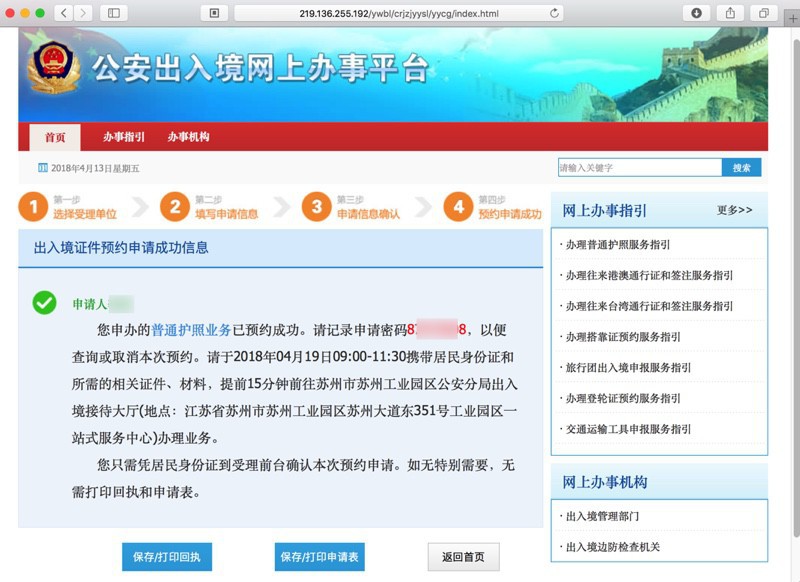Click the 网上办事机构 panel heading
The height and width of the screenshot is (582, 800).
tap(605, 482)
